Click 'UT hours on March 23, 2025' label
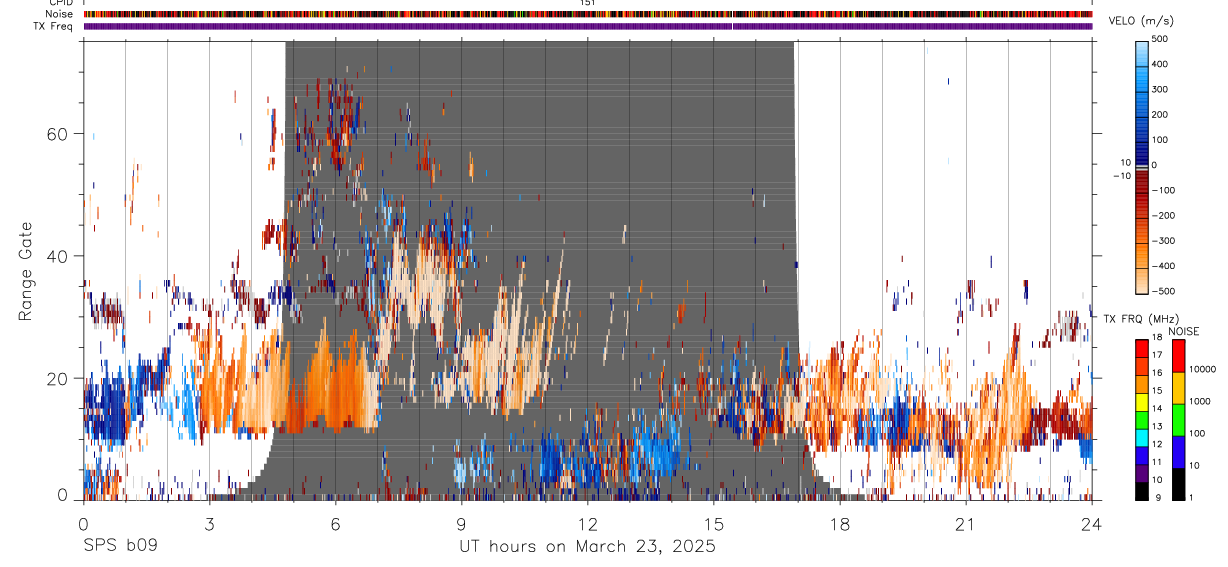This screenshot has width=1228, height=567. (x=587, y=547)
